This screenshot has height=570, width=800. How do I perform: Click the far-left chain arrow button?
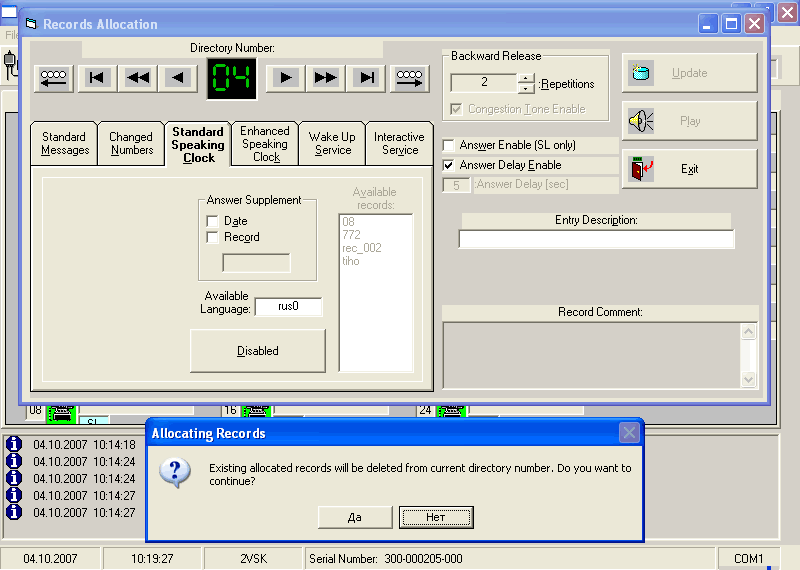pyautogui.click(x=53, y=78)
